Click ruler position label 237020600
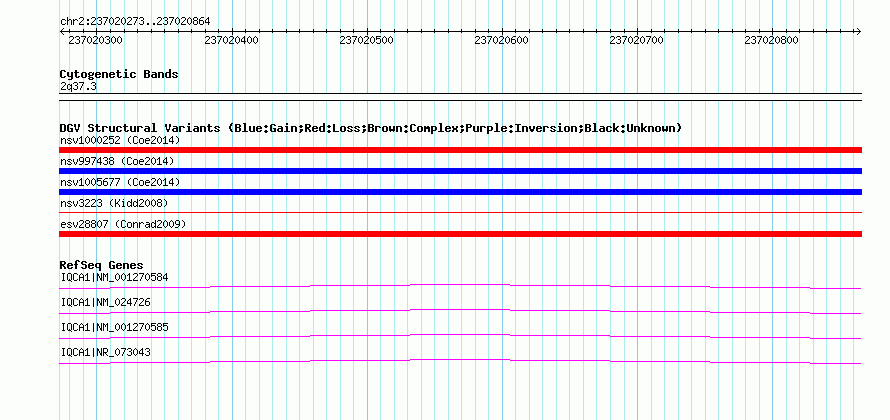 pos(502,40)
